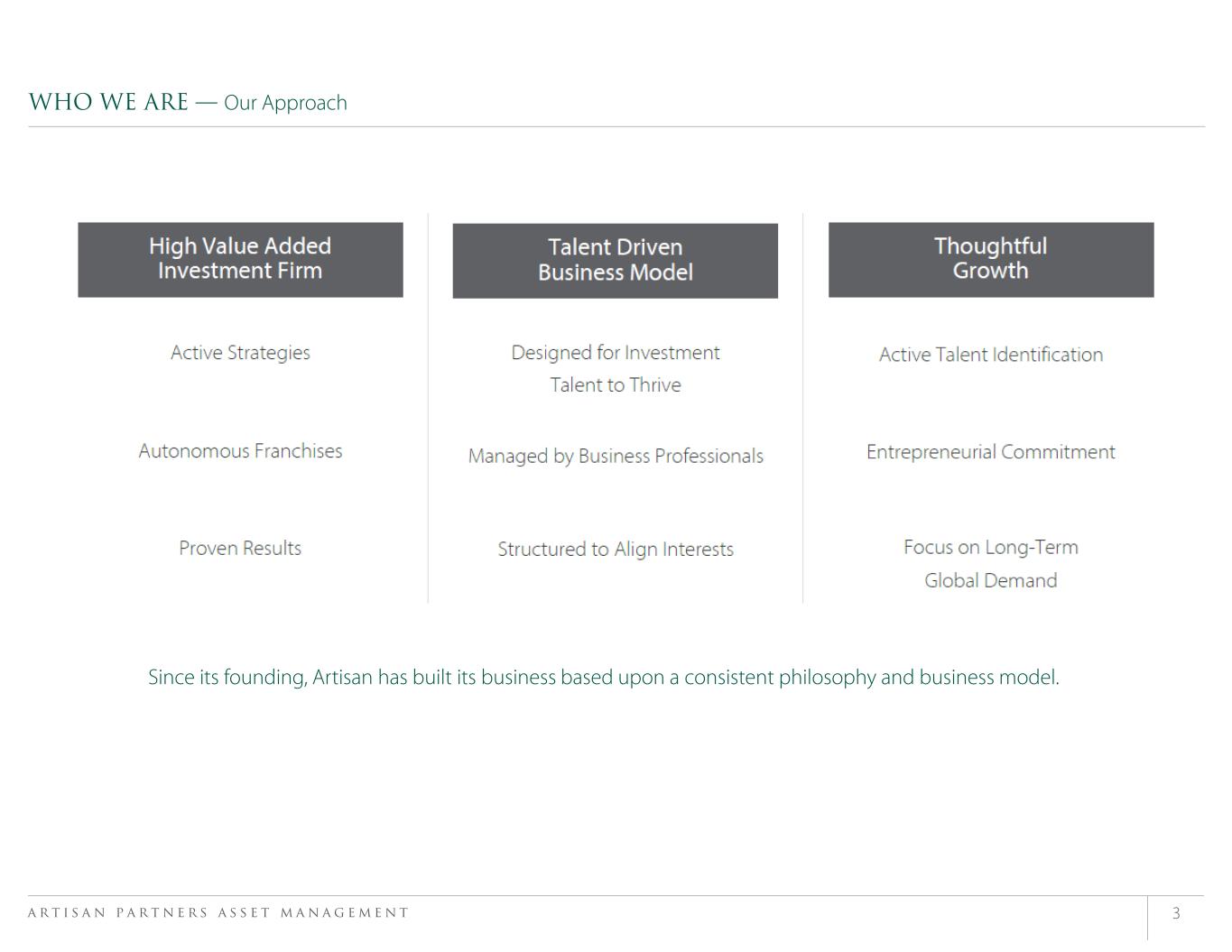Click the green "Since its founding" summary sentence
Viewport: 1232px width, 952px height.
[x=603, y=678]
